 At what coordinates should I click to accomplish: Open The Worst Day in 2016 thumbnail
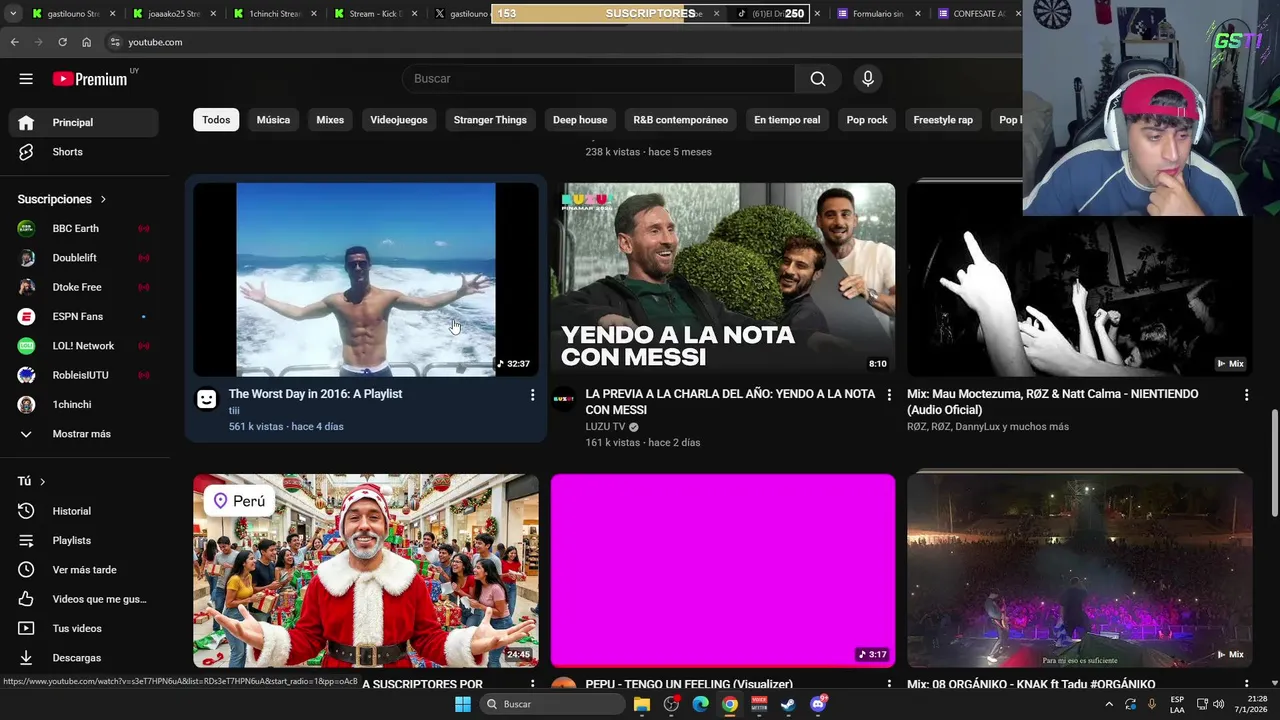tap(366, 279)
